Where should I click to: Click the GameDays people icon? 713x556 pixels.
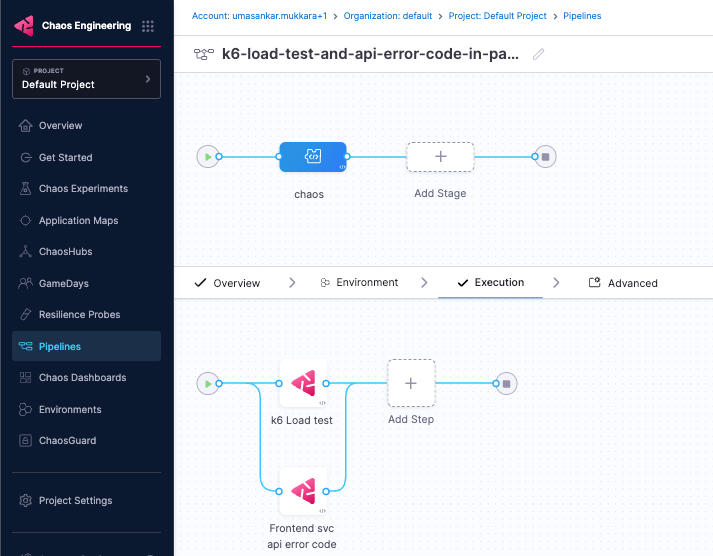pyautogui.click(x=25, y=283)
